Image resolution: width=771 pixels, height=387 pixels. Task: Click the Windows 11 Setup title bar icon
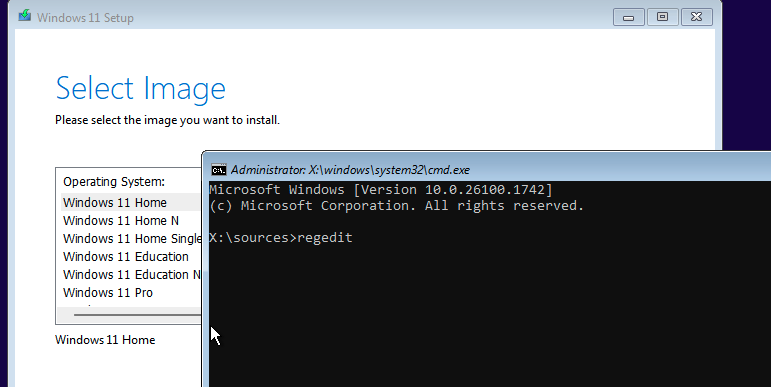[25, 16]
